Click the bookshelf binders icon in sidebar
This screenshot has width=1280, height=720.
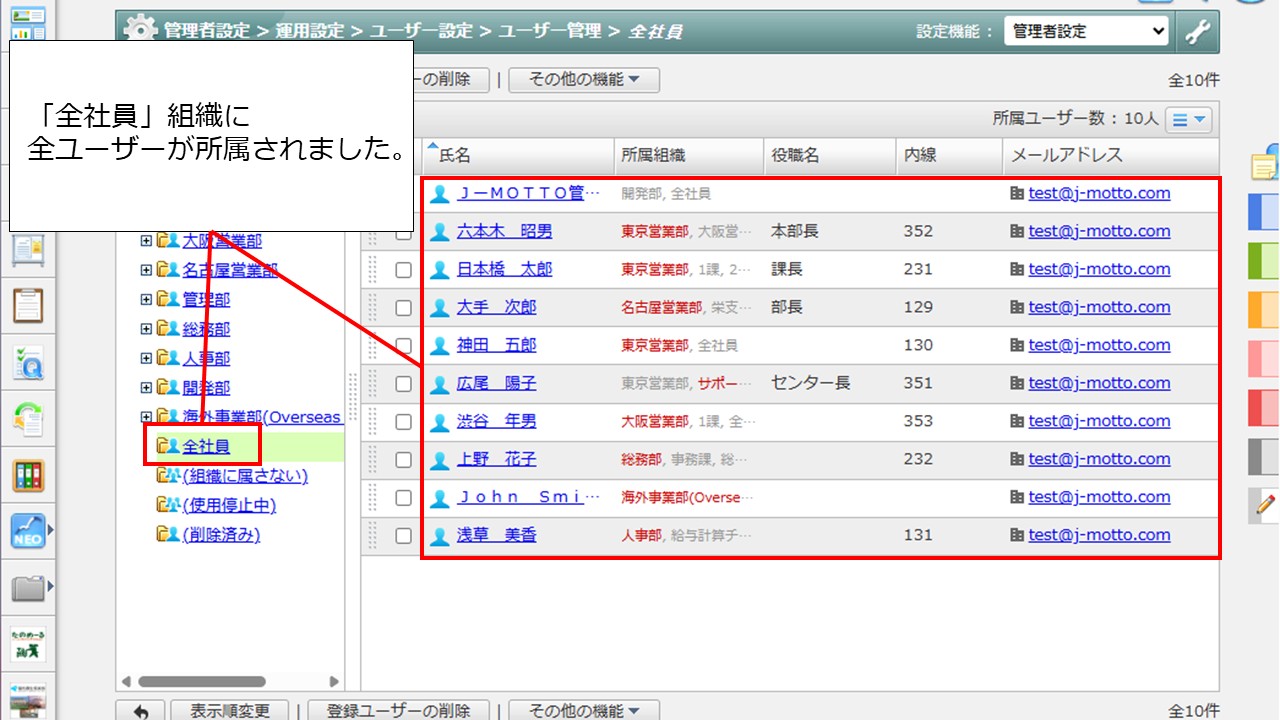click(x=28, y=475)
